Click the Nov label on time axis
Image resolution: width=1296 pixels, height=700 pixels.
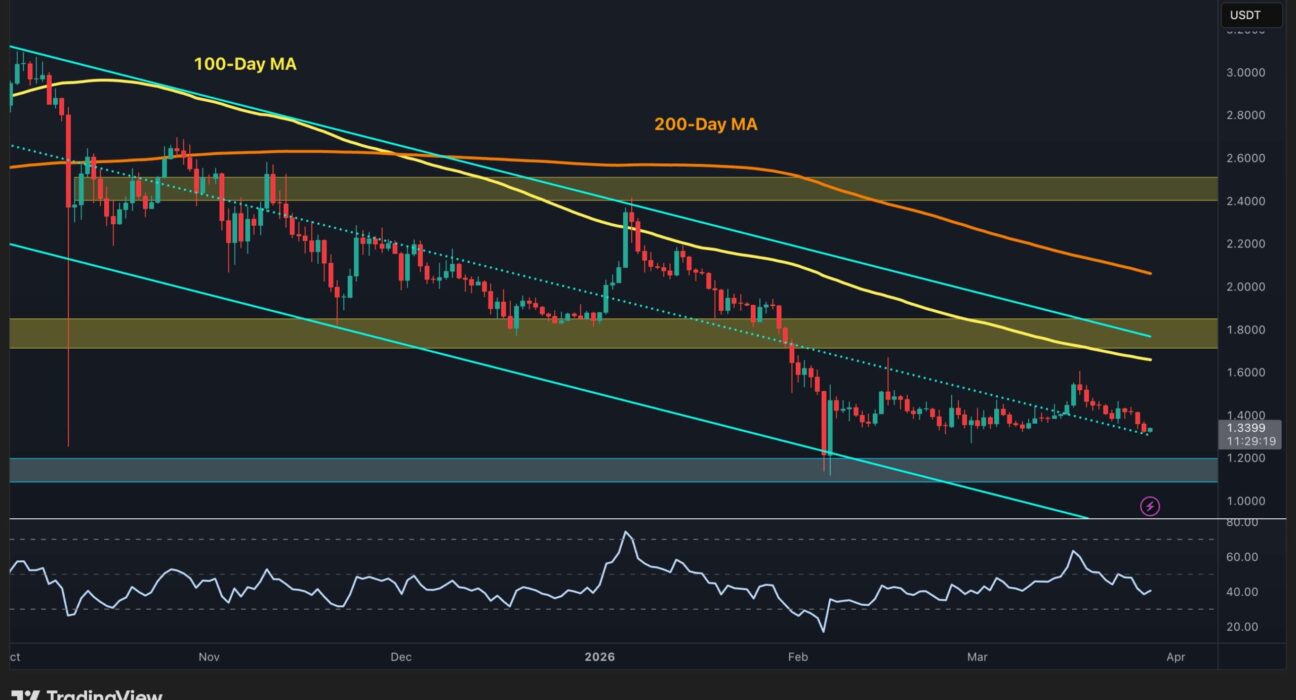[x=209, y=657]
